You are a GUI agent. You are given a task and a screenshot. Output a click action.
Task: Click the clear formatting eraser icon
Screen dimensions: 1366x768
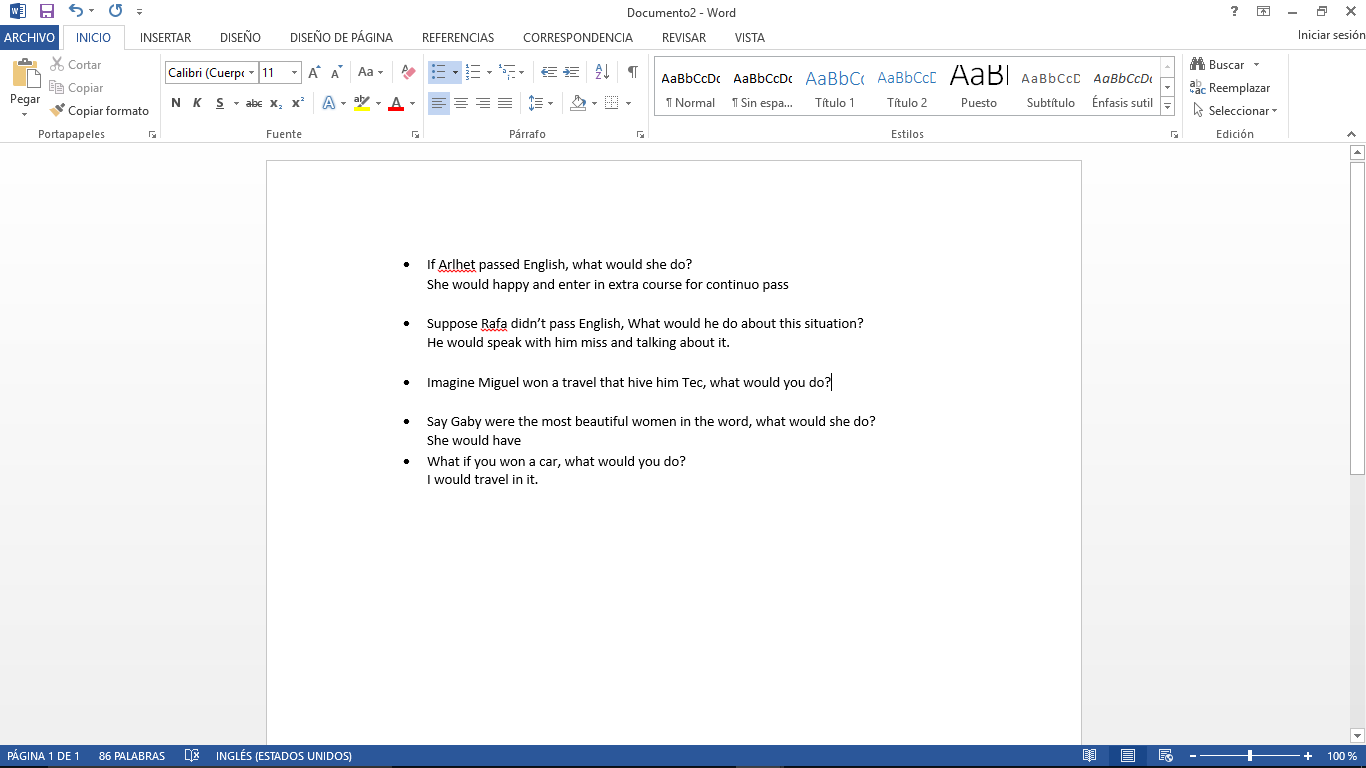[x=408, y=72]
